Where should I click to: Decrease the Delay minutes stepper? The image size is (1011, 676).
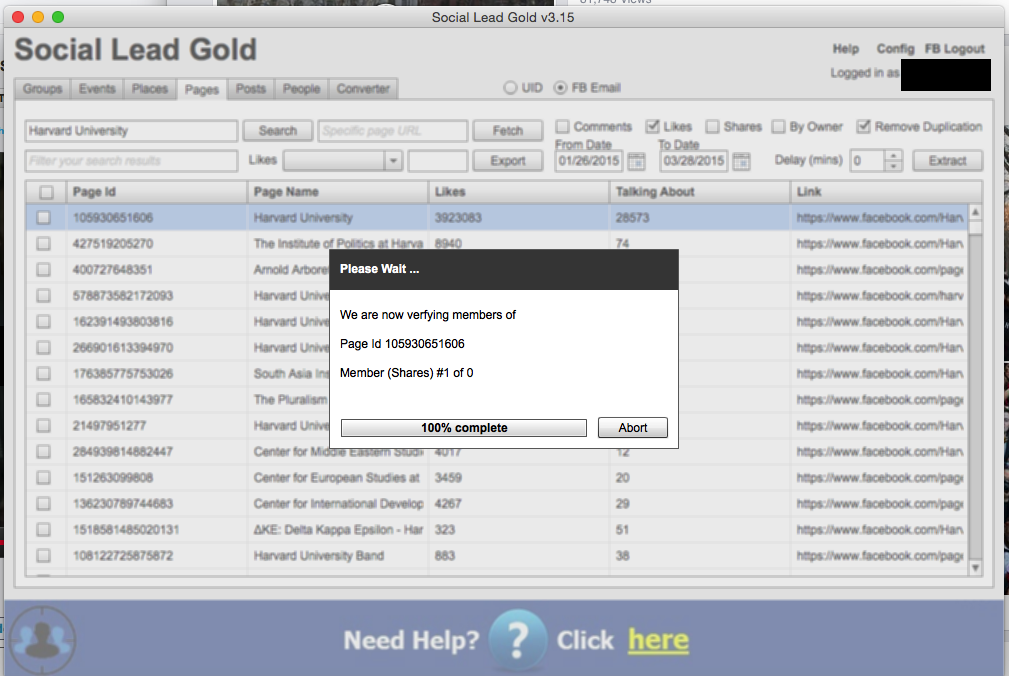(893, 166)
